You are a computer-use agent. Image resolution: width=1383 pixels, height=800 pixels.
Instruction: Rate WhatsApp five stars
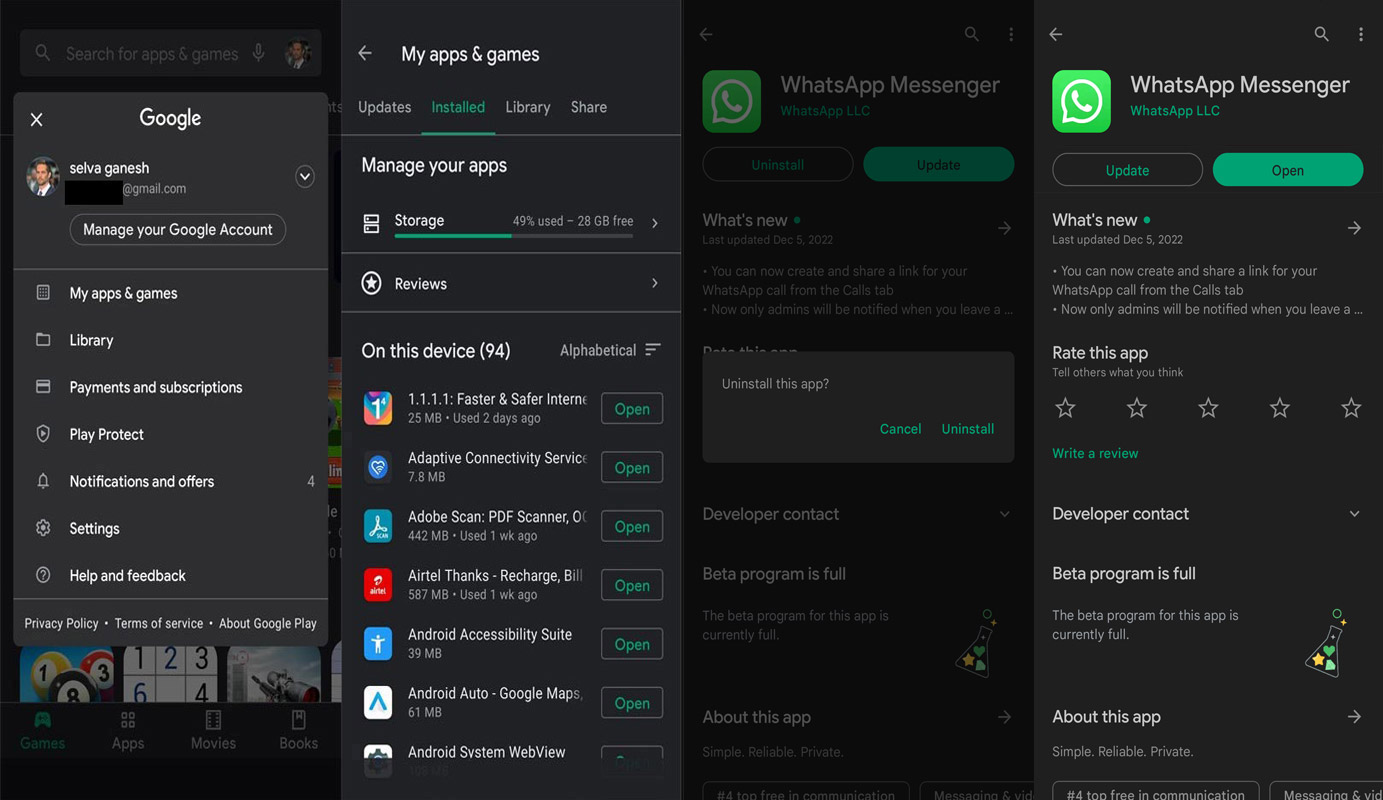pyautogui.click(x=1351, y=408)
